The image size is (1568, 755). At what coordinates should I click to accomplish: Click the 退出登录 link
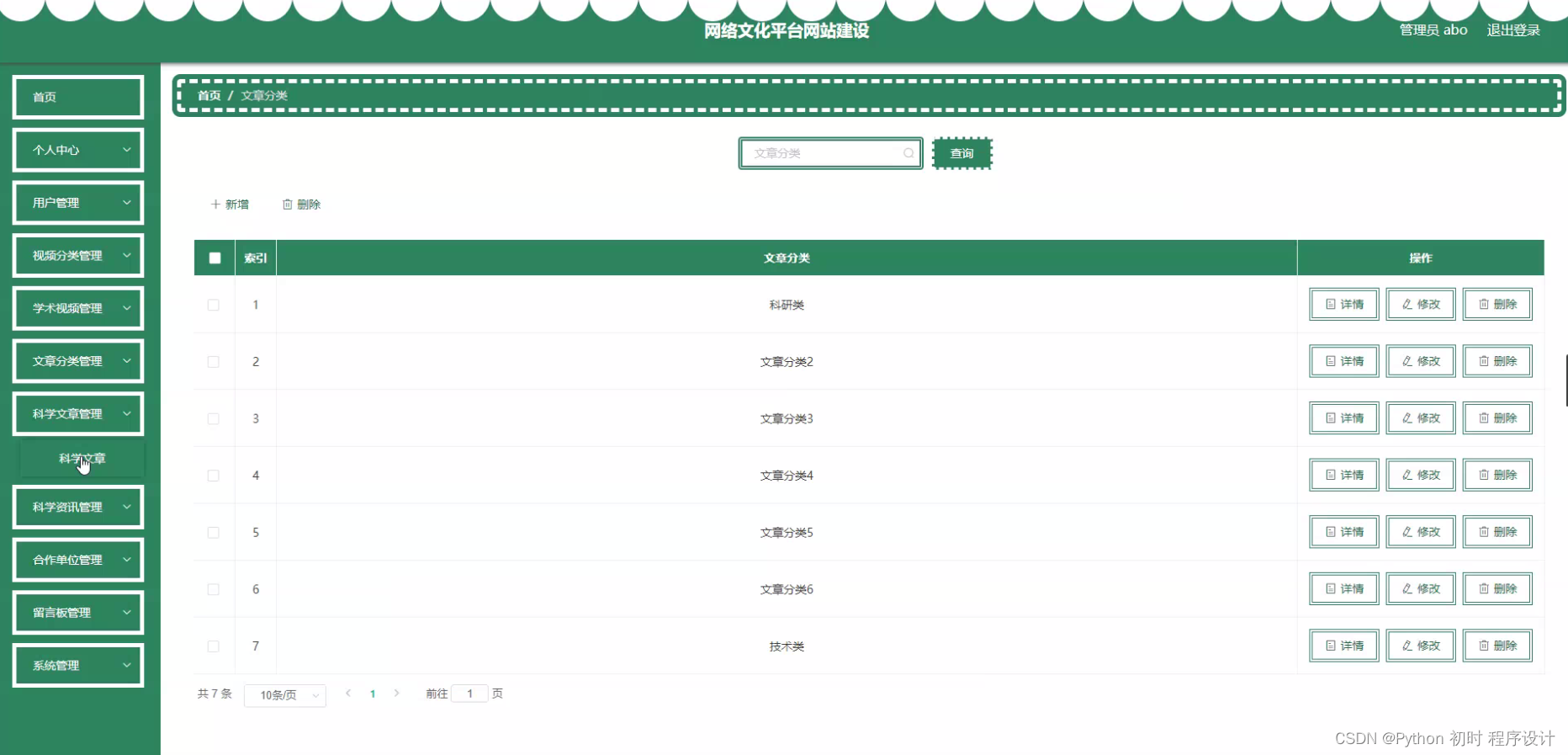1513,30
